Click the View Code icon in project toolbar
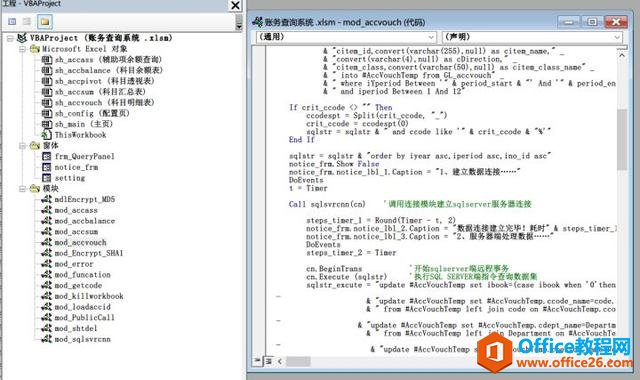Viewport: 640px width, 380px height. [12, 22]
